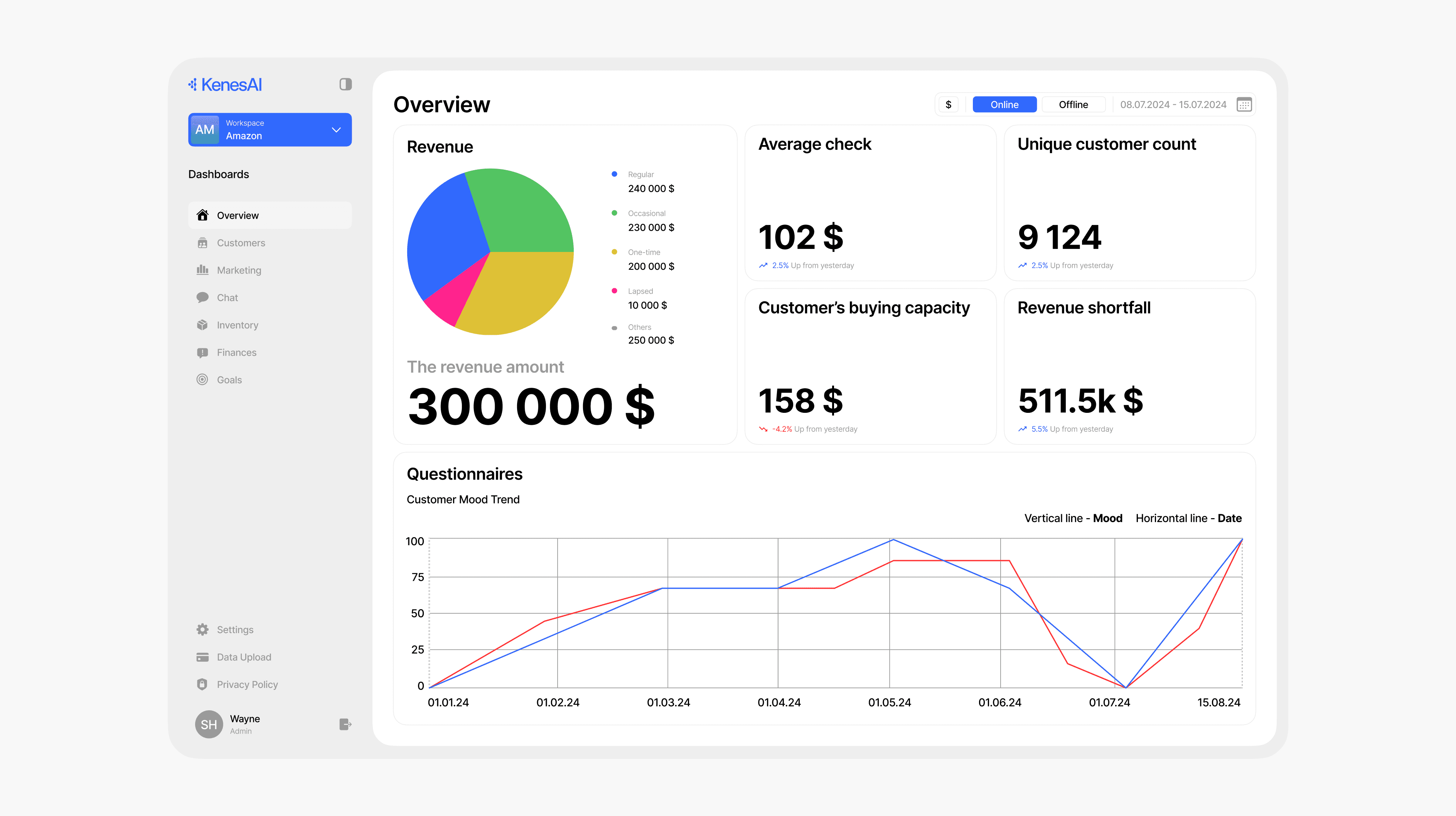Go to Data Upload

coord(270,657)
